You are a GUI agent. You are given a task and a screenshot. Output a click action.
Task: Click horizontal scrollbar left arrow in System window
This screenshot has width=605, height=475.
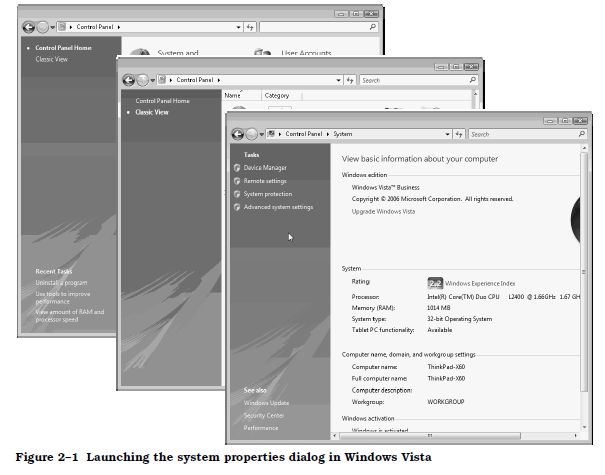click(335, 436)
